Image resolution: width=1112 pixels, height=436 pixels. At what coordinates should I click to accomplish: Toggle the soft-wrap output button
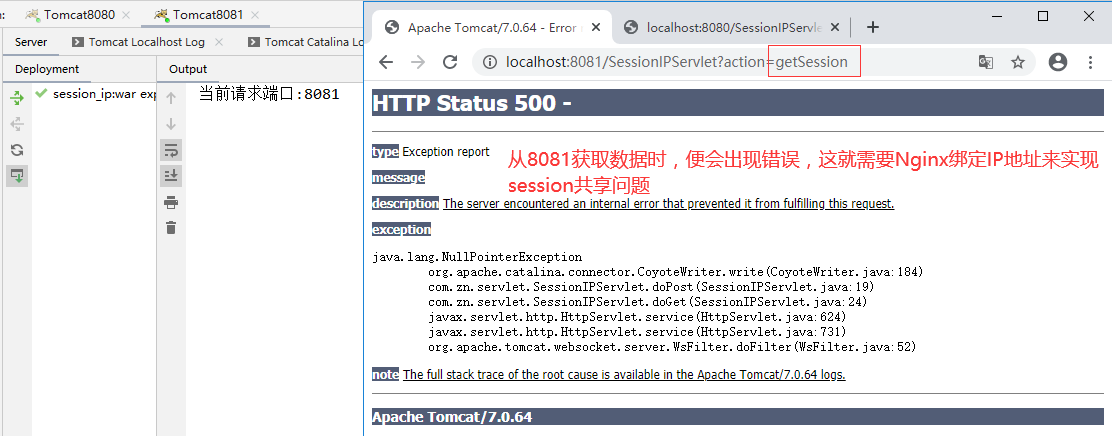(171, 150)
